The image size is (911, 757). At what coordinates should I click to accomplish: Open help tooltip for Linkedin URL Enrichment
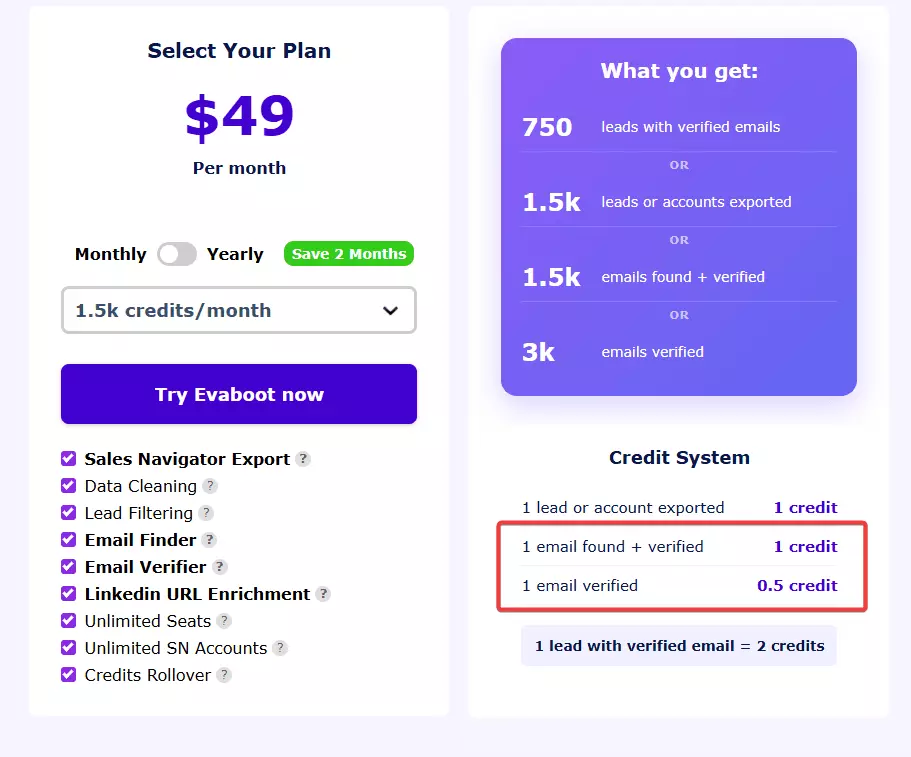pos(322,594)
